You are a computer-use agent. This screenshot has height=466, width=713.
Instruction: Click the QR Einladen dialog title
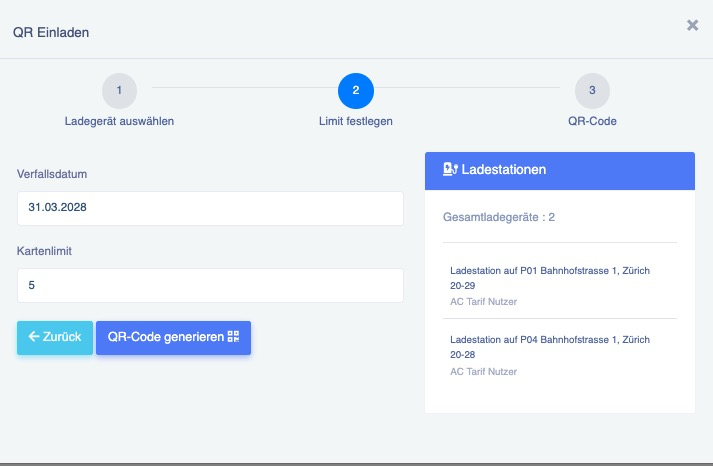[x=51, y=32]
